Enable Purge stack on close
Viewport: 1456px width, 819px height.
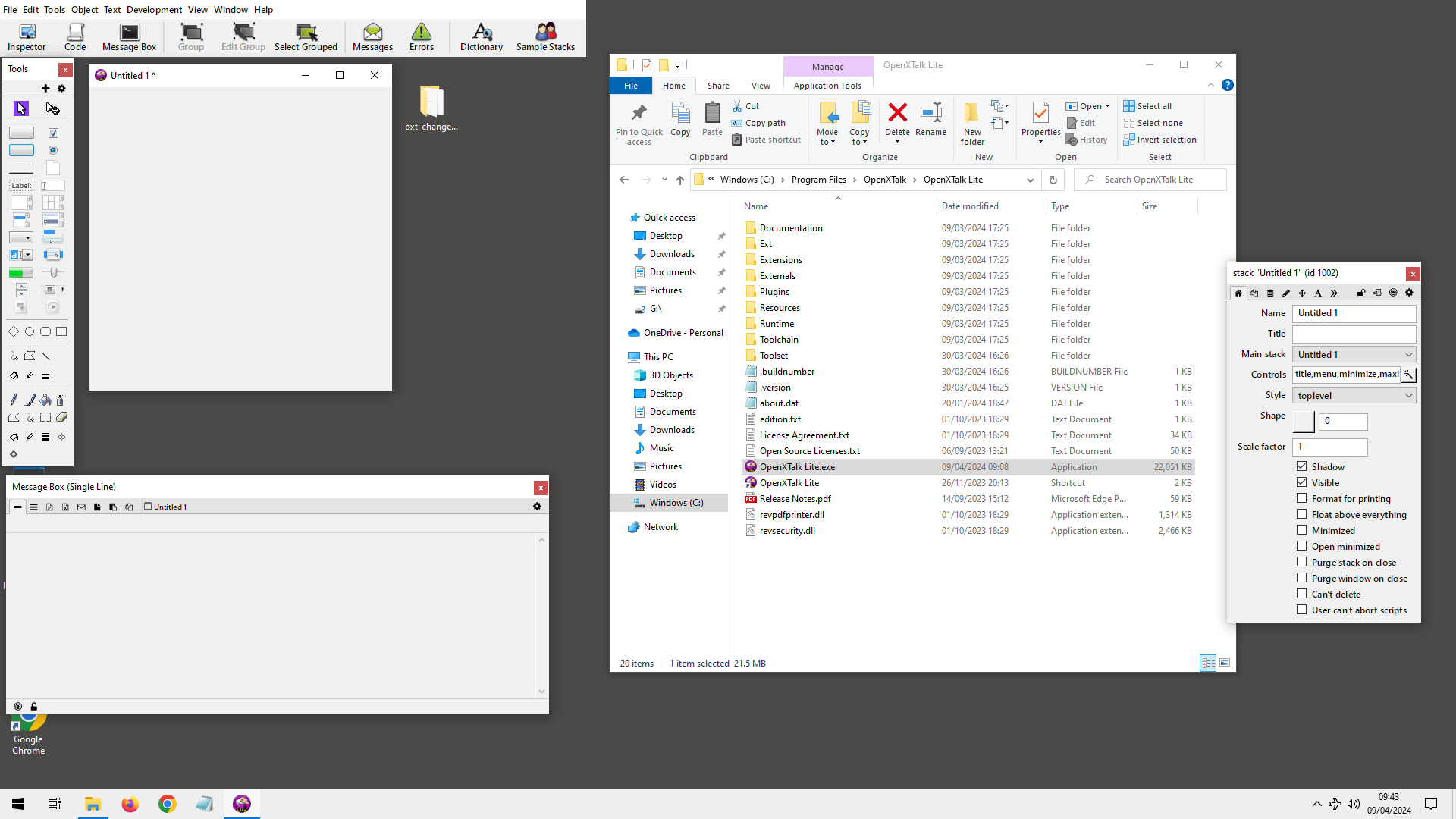(x=1302, y=562)
